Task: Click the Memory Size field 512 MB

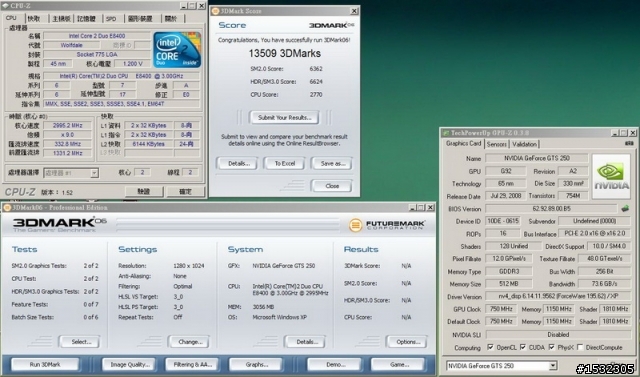Action: [x=509, y=284]
